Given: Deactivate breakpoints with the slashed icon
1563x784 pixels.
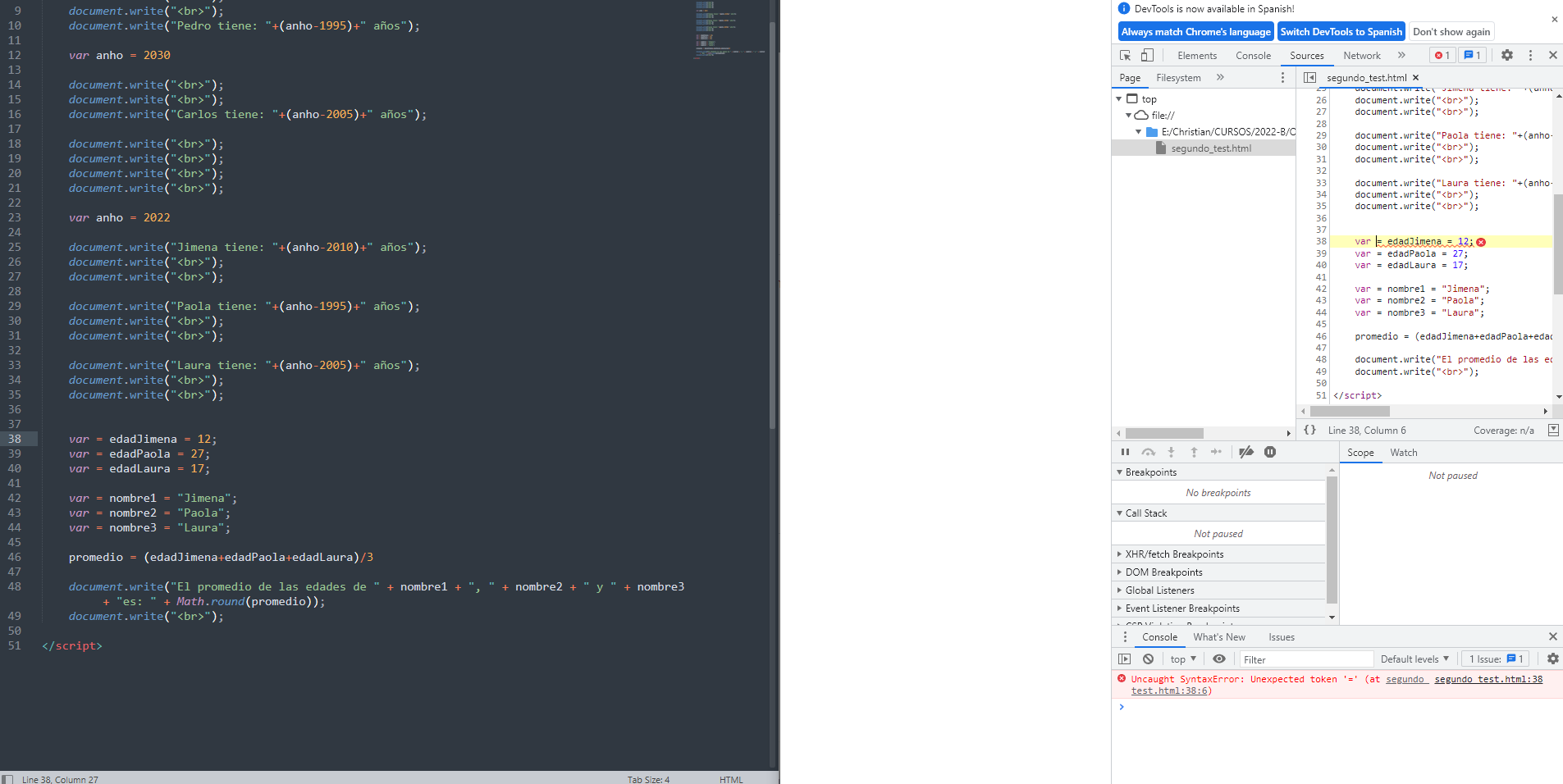Looking at the screenshot, I should [x=1246, y=452].
